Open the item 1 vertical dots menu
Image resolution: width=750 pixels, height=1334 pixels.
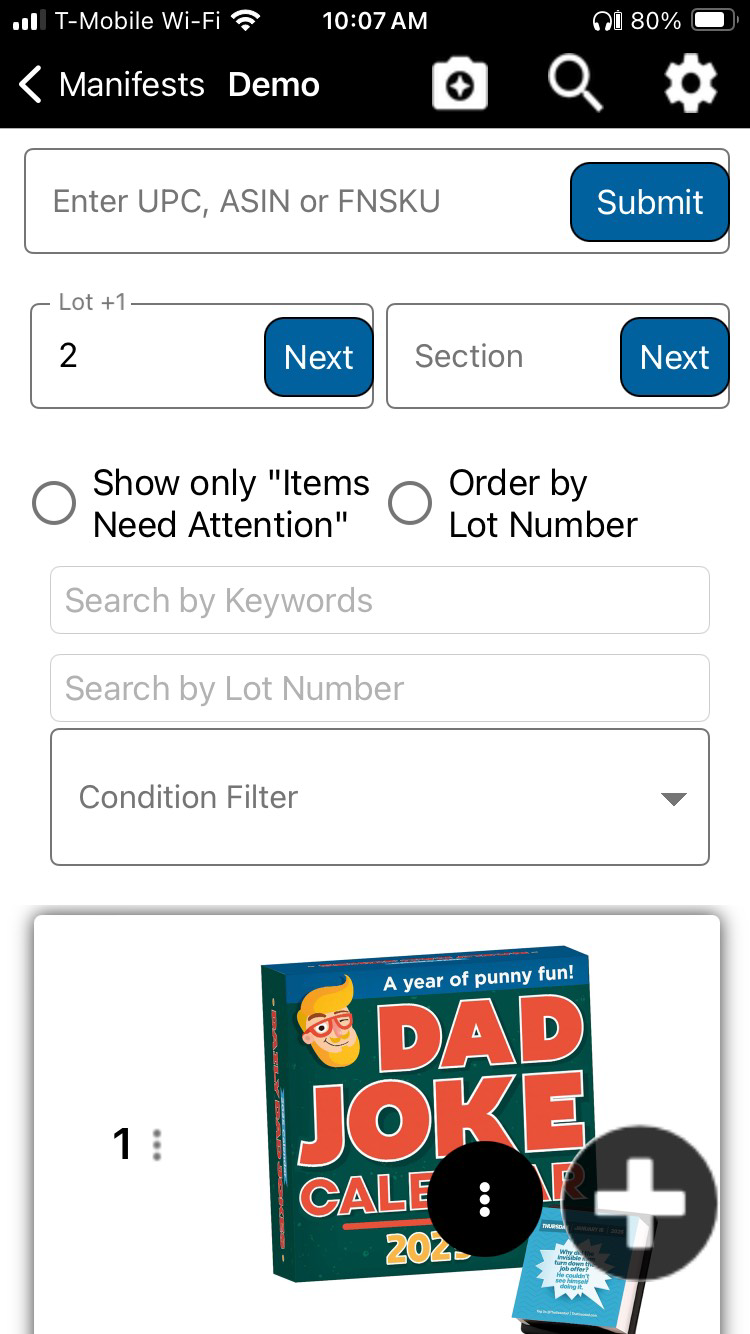[156, 1144]
